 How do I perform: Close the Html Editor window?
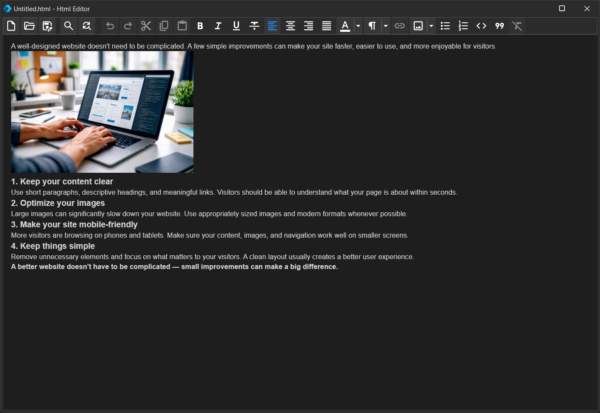coord(587,8)
